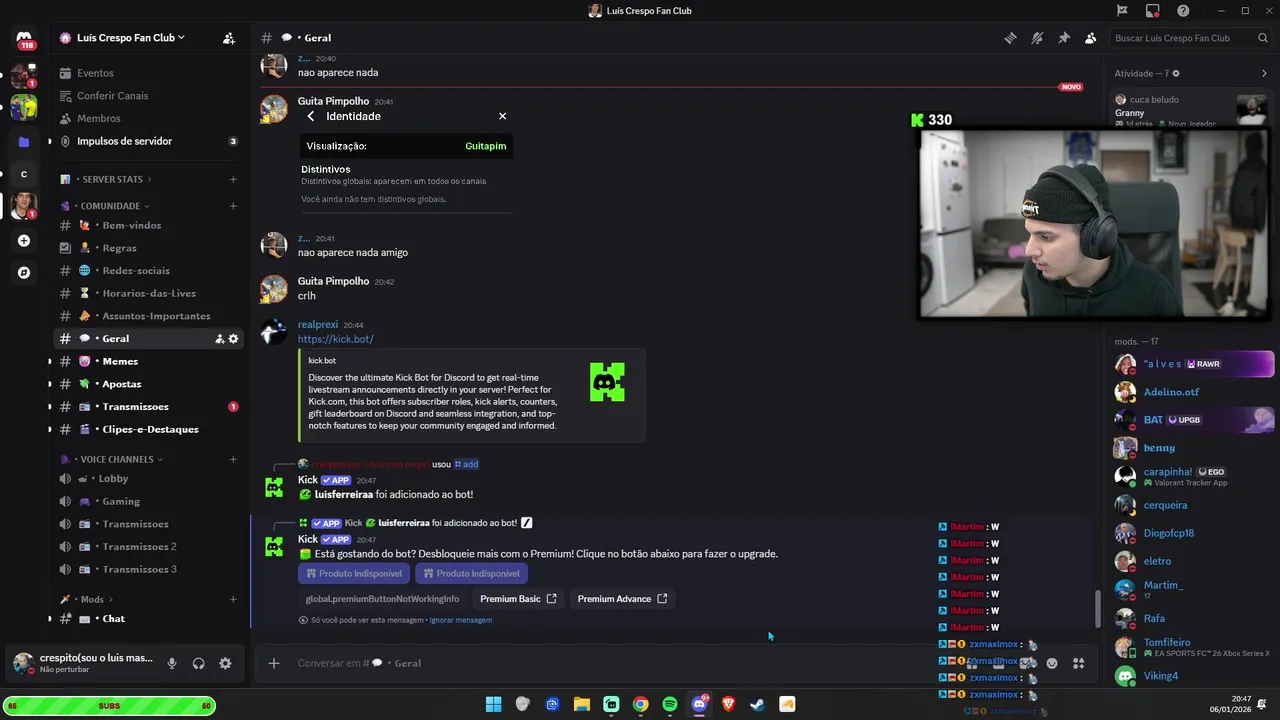Open the emoji picker in message bar

(1052, 663)
